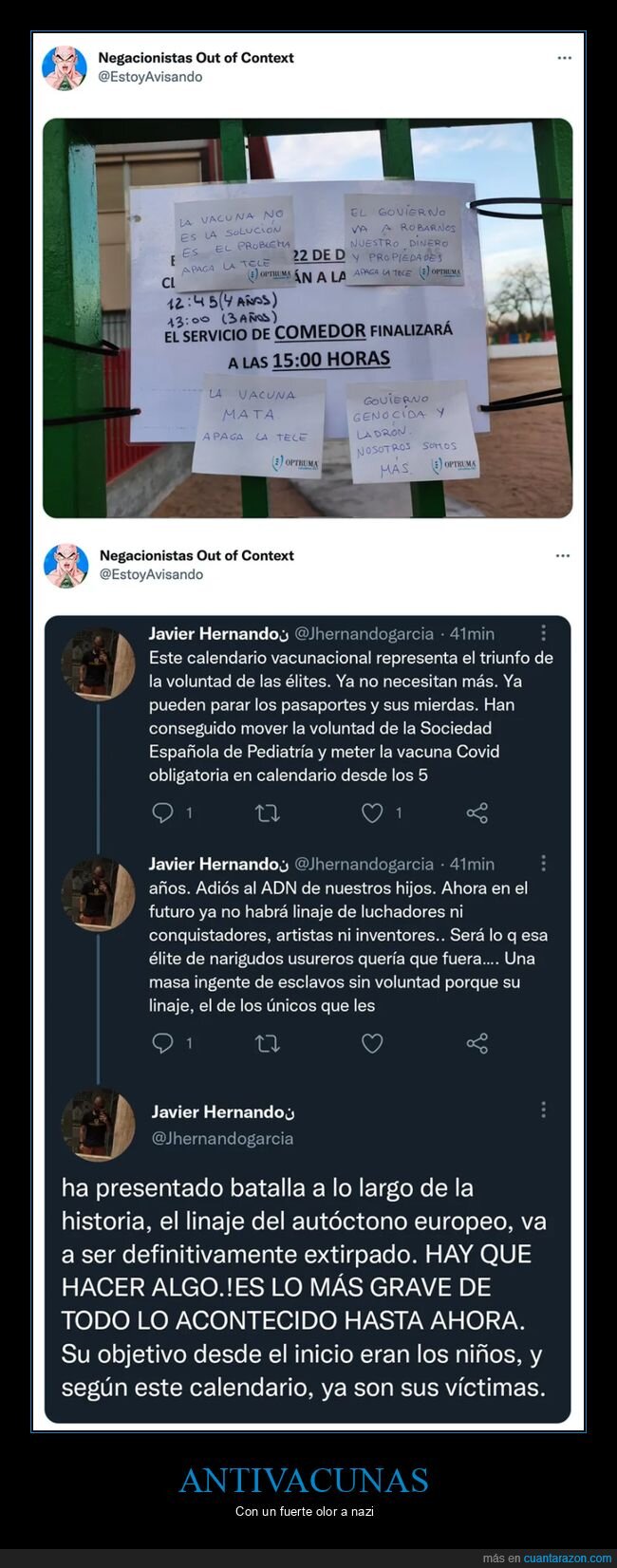Toggle like on Javier's second tweet

pyautogui.click(x=372, y=1043)
